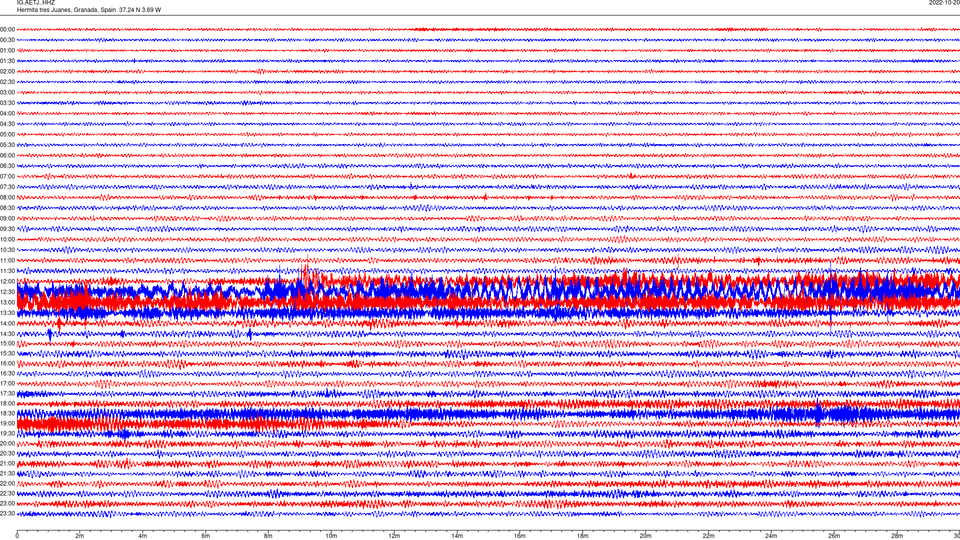960x540 pixels.
Task: Select the 06:00 time row label
Action: (x=7, y=156)
